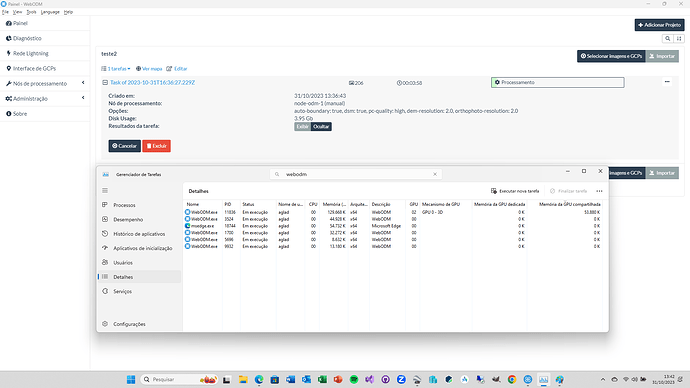
Task: Open Aplicativos de inicialização page
Action: (x=139, y=248)
